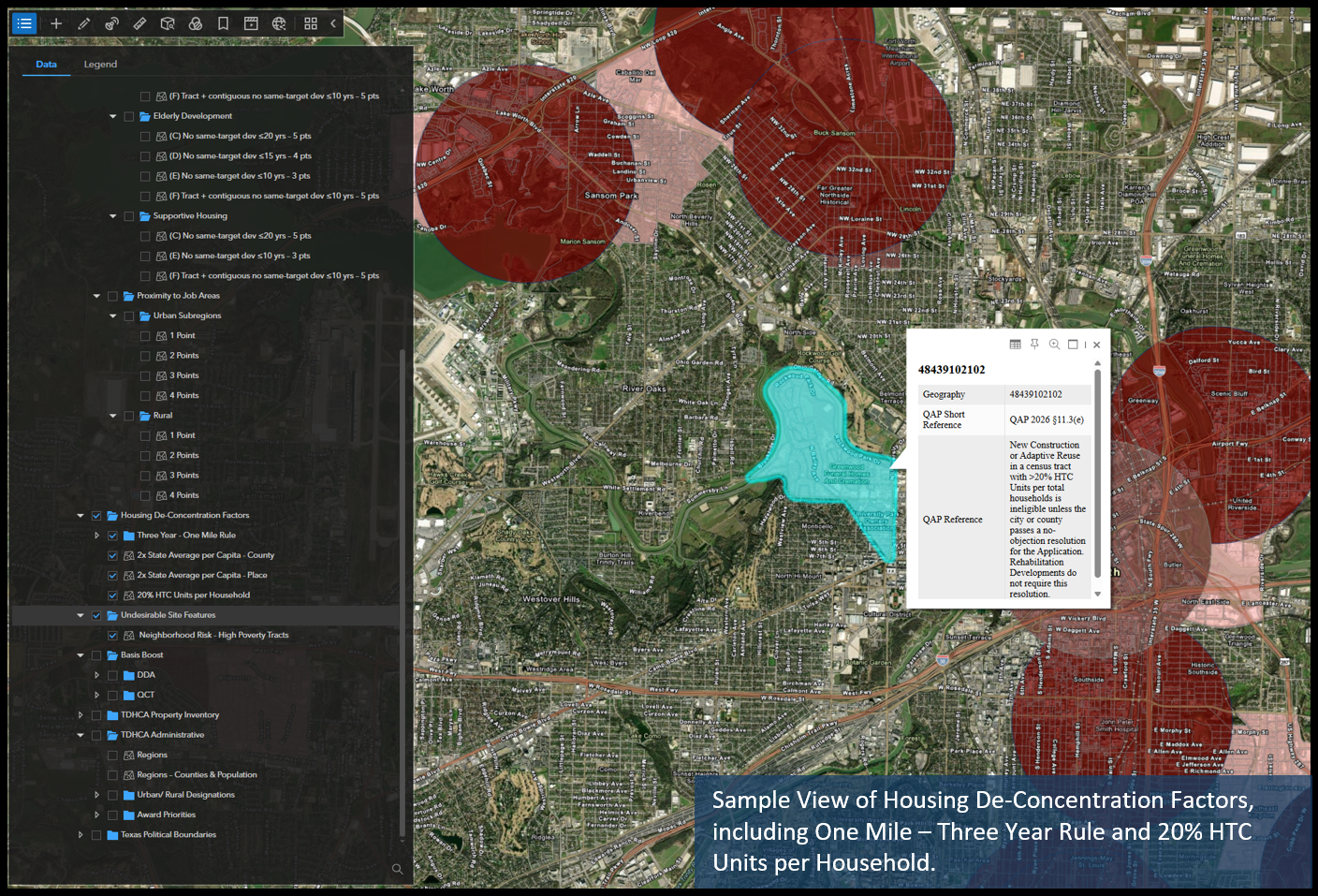Open the Measure tool from the toolbar
This screenshot has height=896, width=1318.
click(x=140, y=23)
